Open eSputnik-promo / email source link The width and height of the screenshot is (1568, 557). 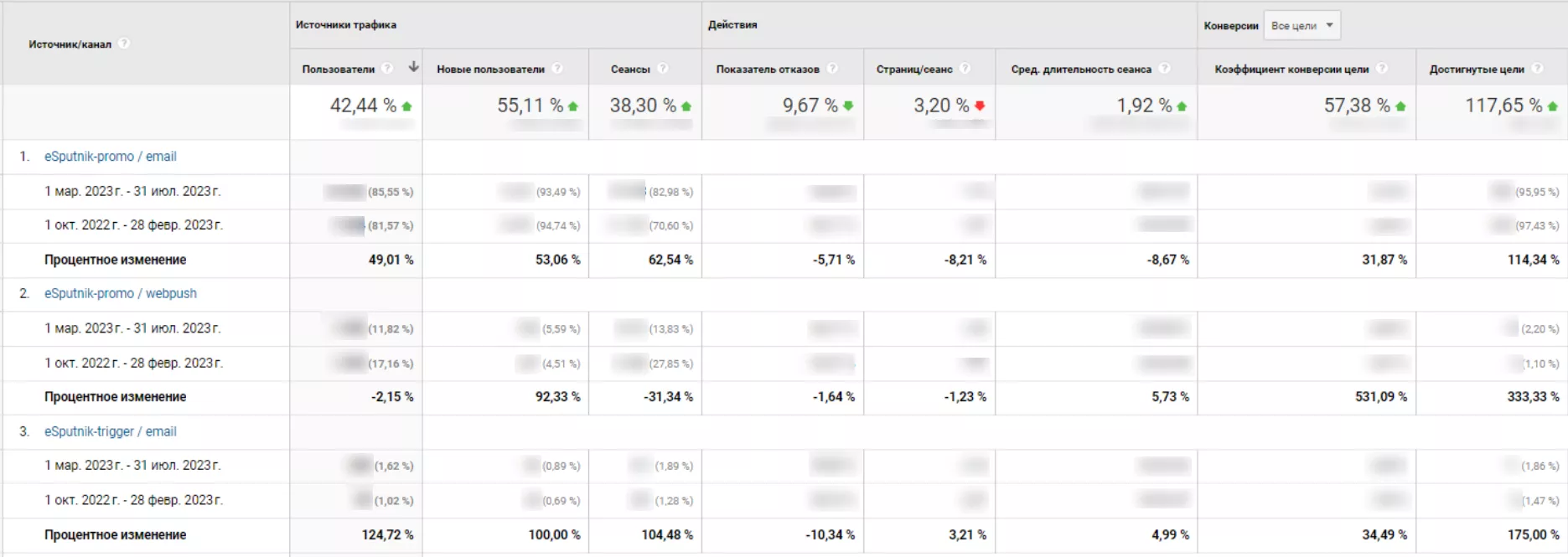[x=110, y=157]
